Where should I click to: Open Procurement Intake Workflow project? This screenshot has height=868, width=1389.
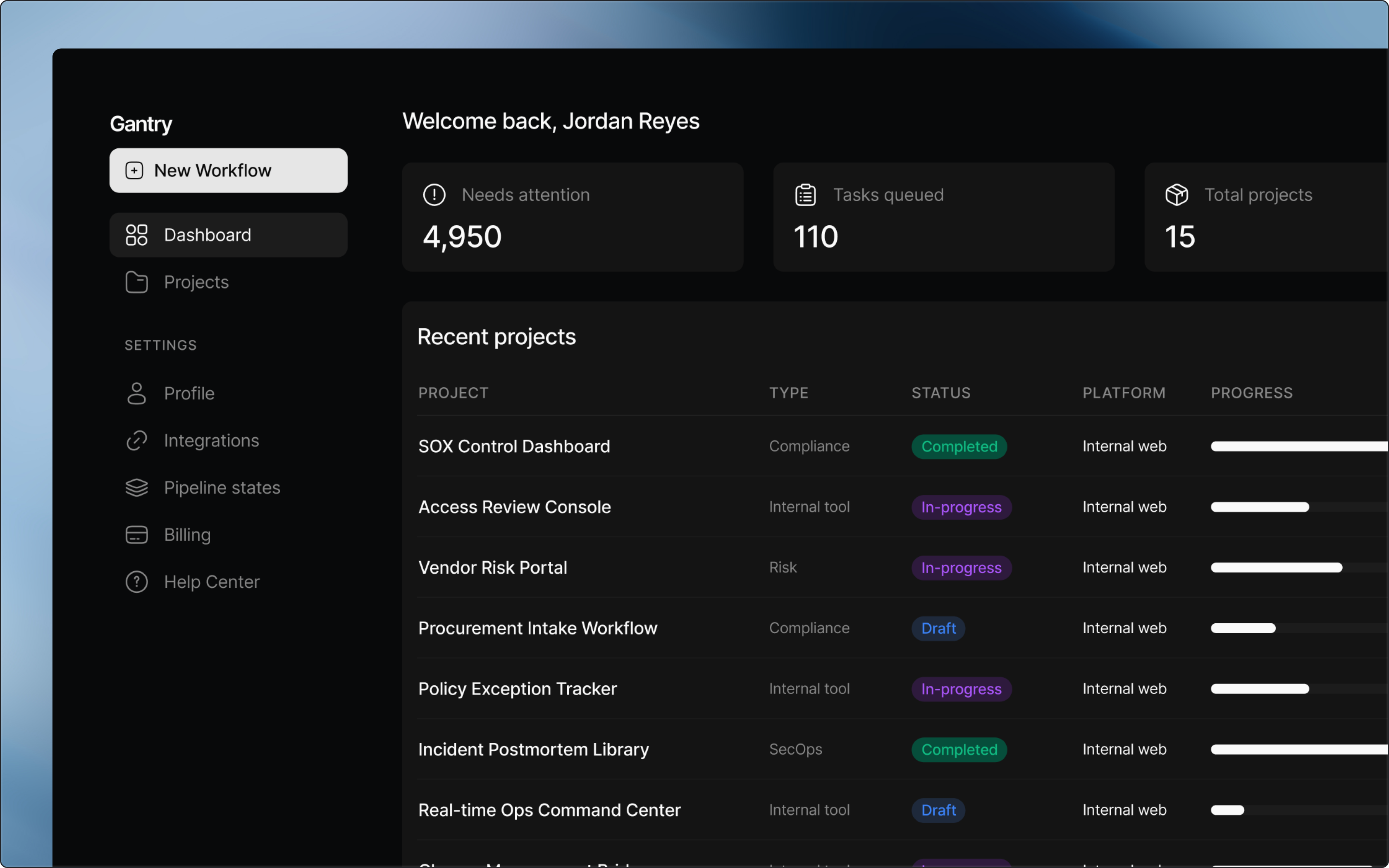(538, 628)
